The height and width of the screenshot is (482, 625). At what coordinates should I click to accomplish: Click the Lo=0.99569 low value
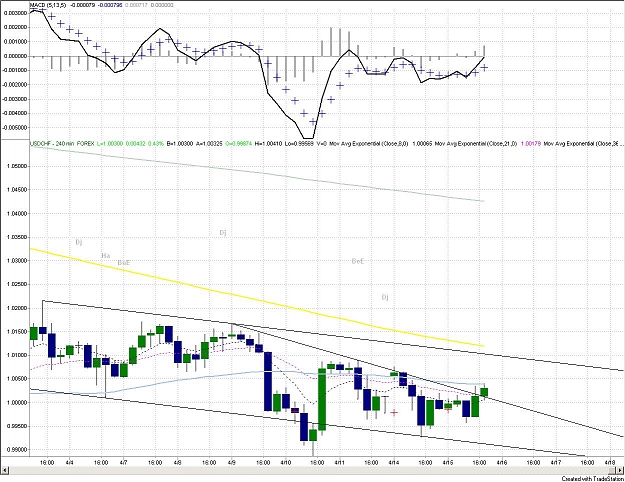click(300, 143)
